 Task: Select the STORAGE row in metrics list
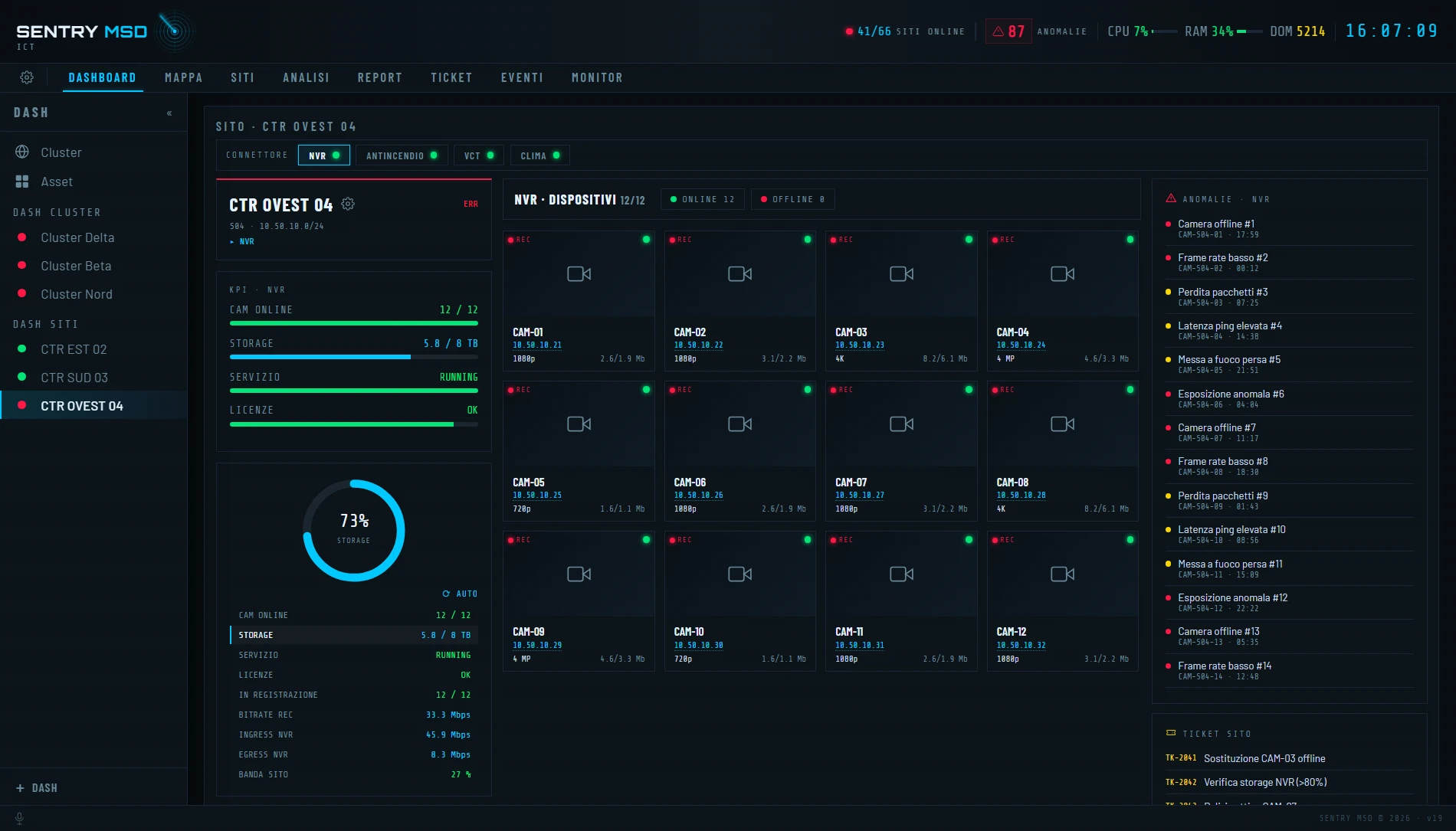click(354, 635)
